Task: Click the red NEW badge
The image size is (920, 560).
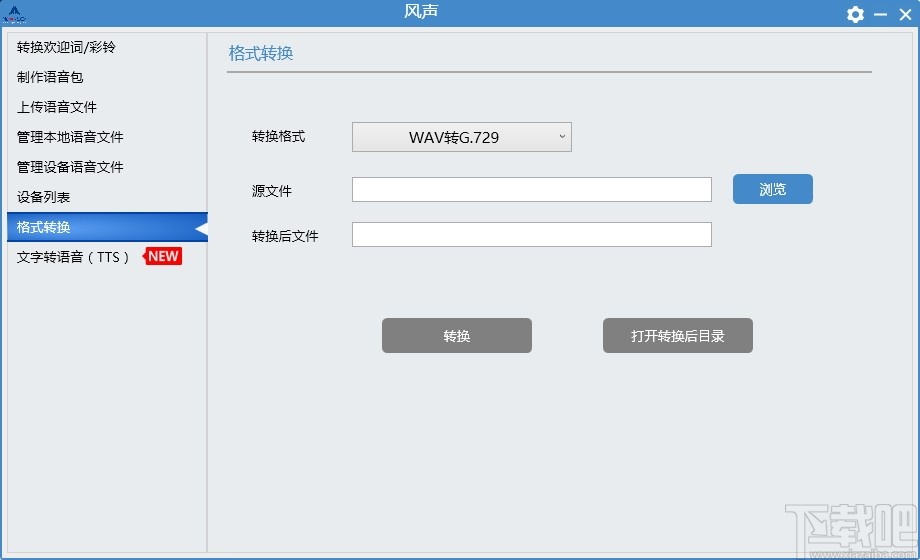Action: click(x=163, y=257)
